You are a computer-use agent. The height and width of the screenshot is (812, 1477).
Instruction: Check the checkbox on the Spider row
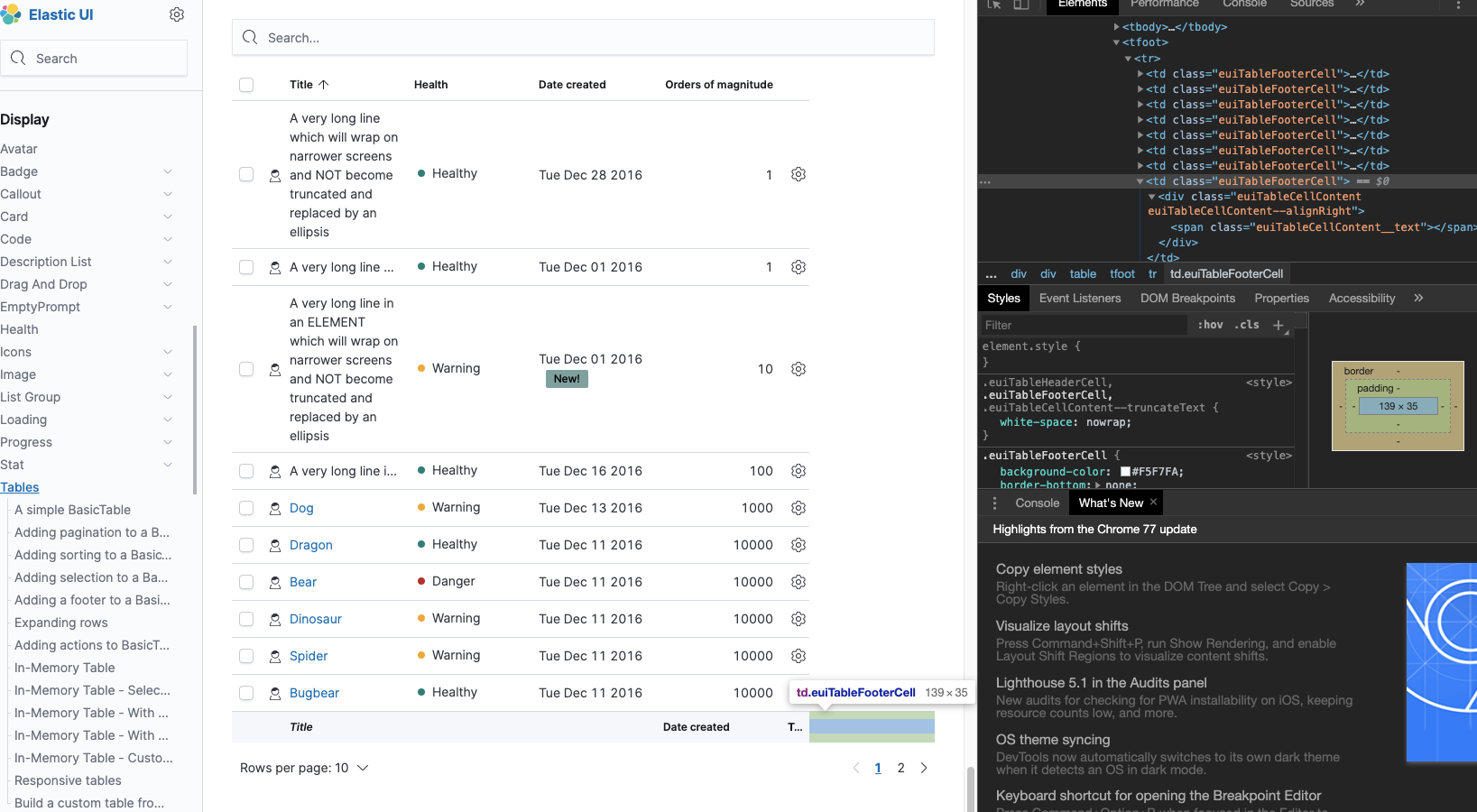[x=246, y=656]
